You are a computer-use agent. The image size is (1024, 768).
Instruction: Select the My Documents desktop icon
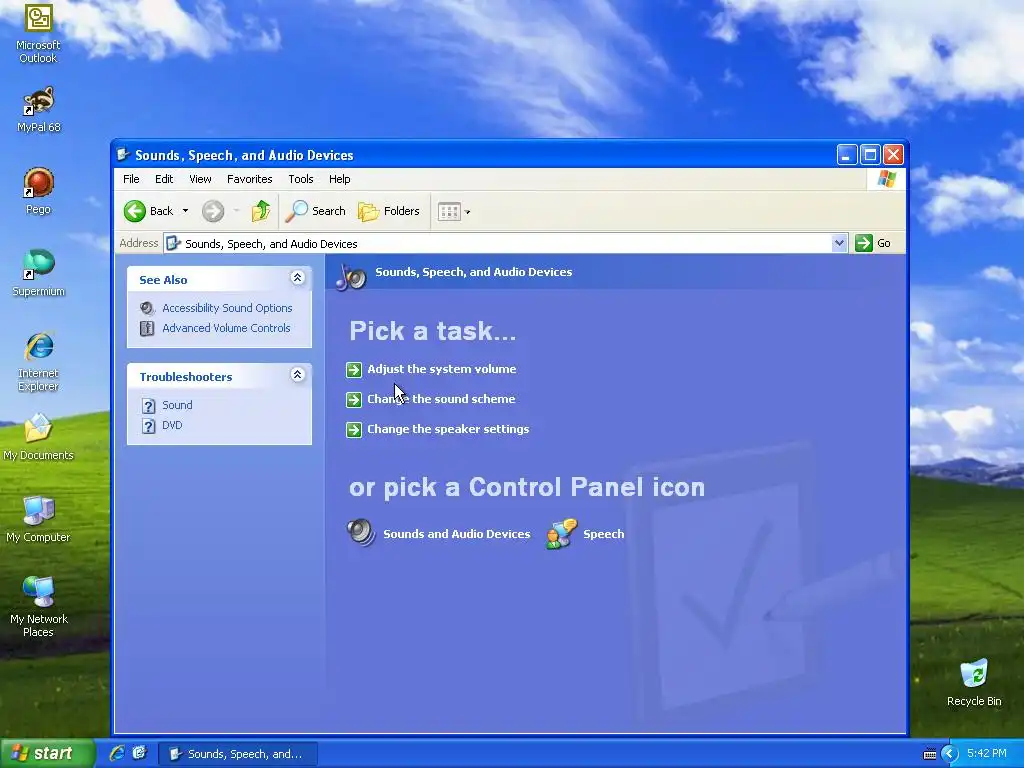pos(38,437)
